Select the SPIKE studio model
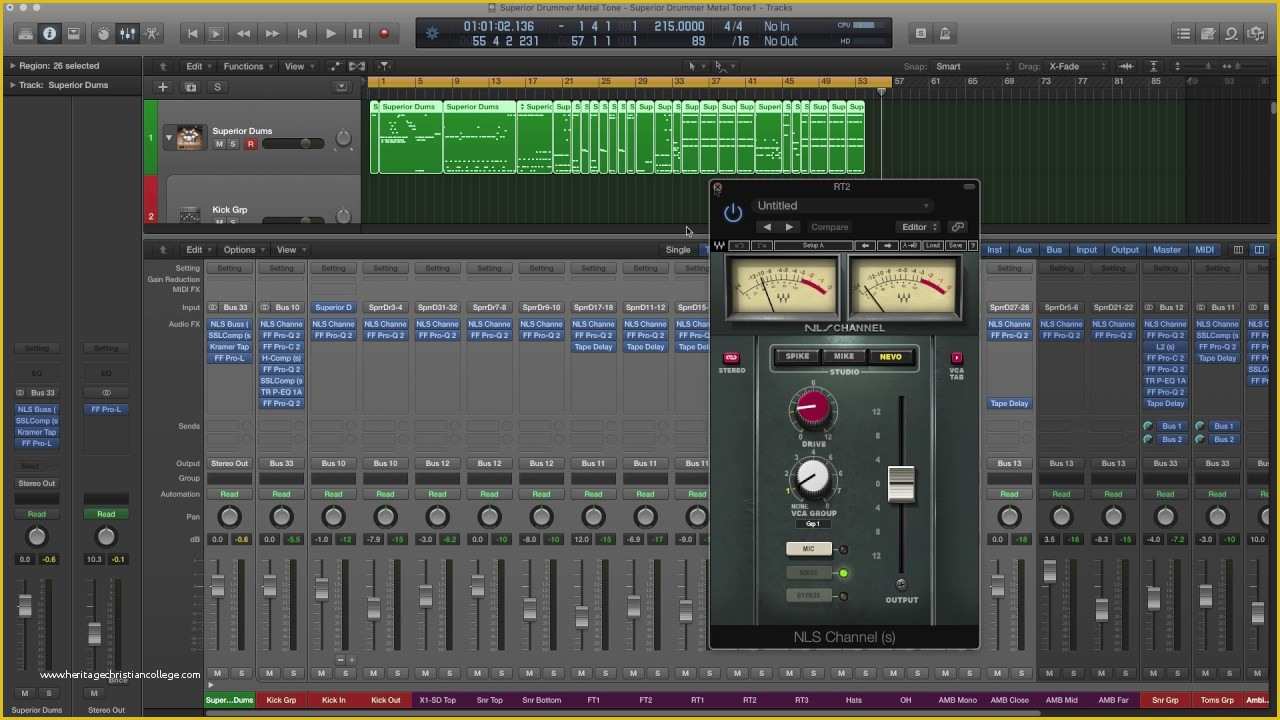The width and height of the screenshot is (1280, 720). click(x=797, y=356)
